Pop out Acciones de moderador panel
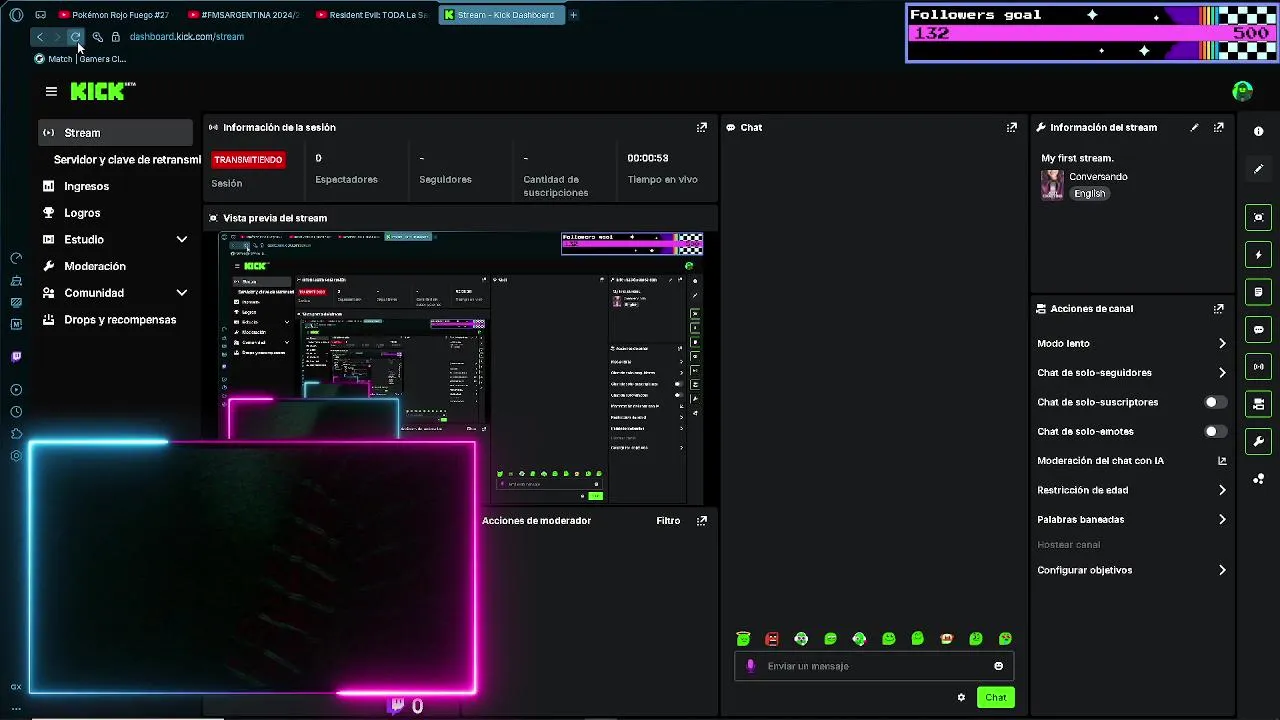Image resolution: width=1280 pixels, height=720 pixels. [702, 520]
